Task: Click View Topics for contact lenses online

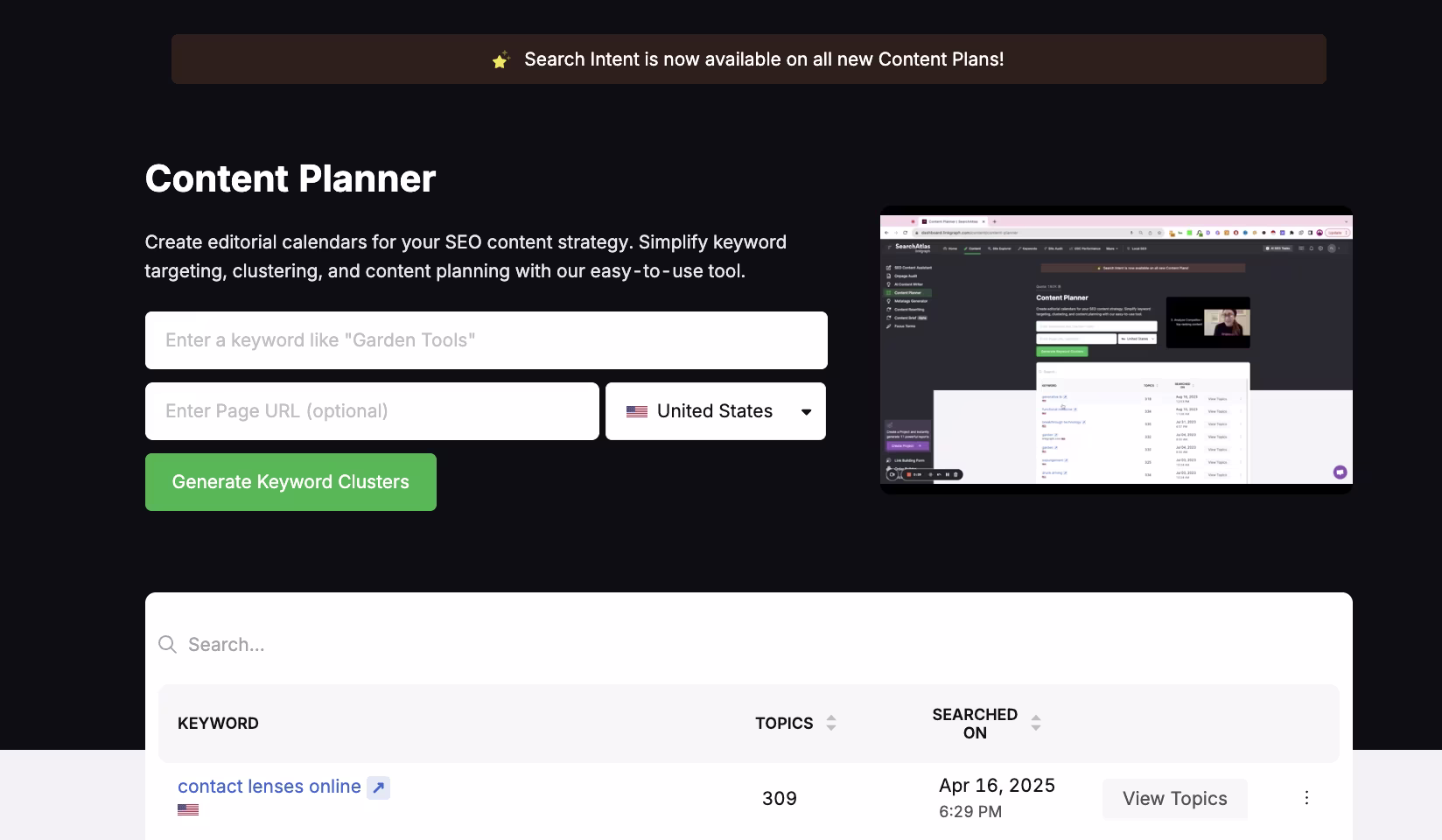Action: [1174, 798]
